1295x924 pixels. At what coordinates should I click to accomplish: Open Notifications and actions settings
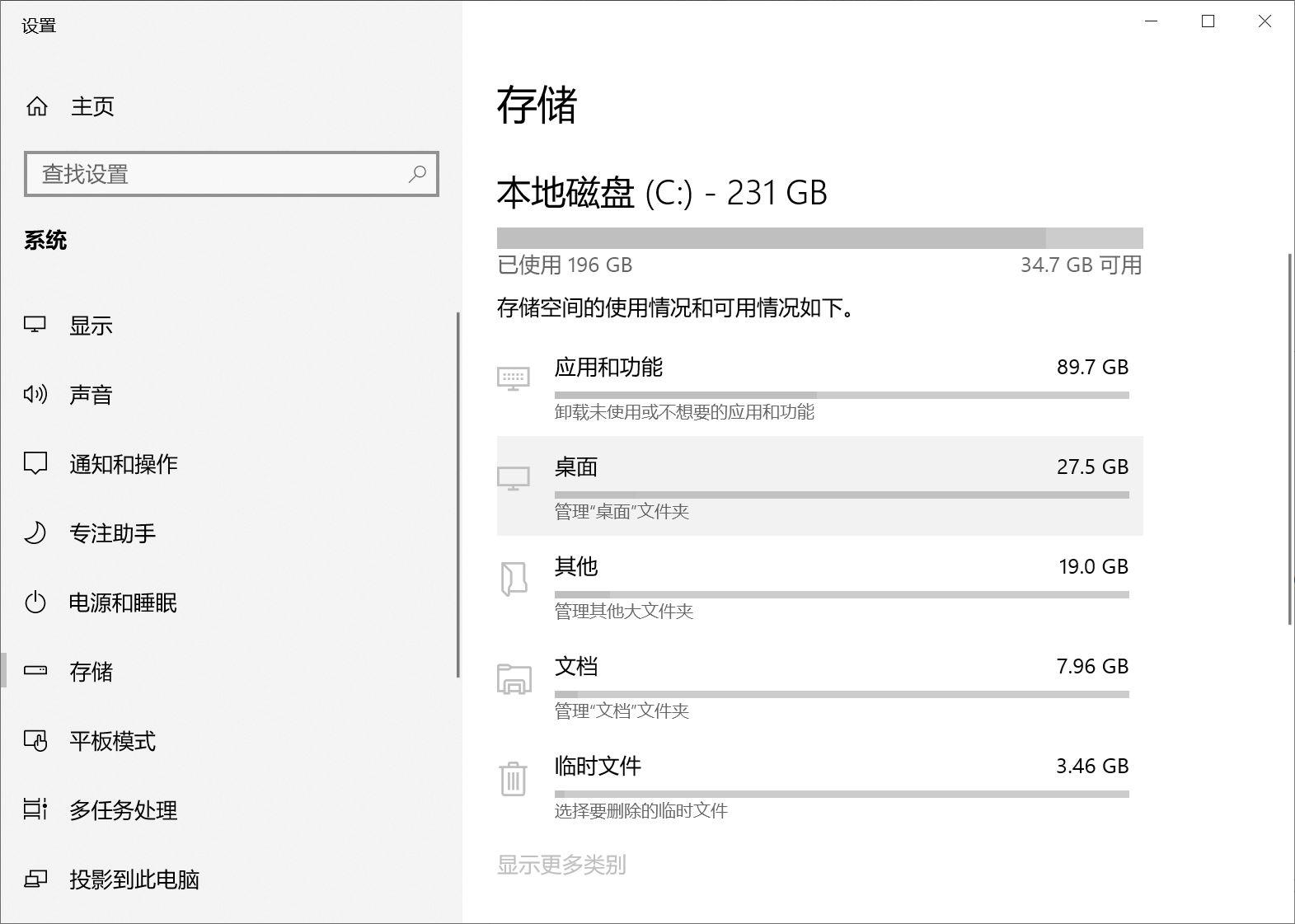point(124,464)
